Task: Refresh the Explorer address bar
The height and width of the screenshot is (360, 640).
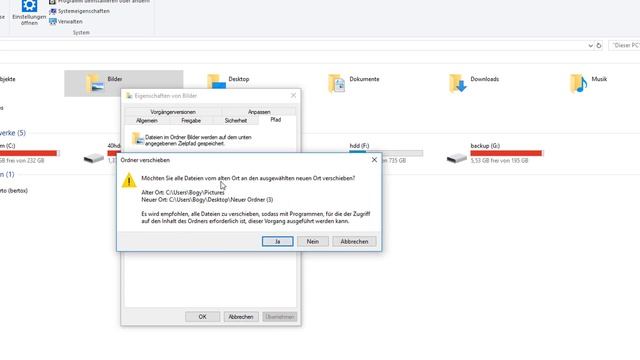Action: tap(599, 46)
